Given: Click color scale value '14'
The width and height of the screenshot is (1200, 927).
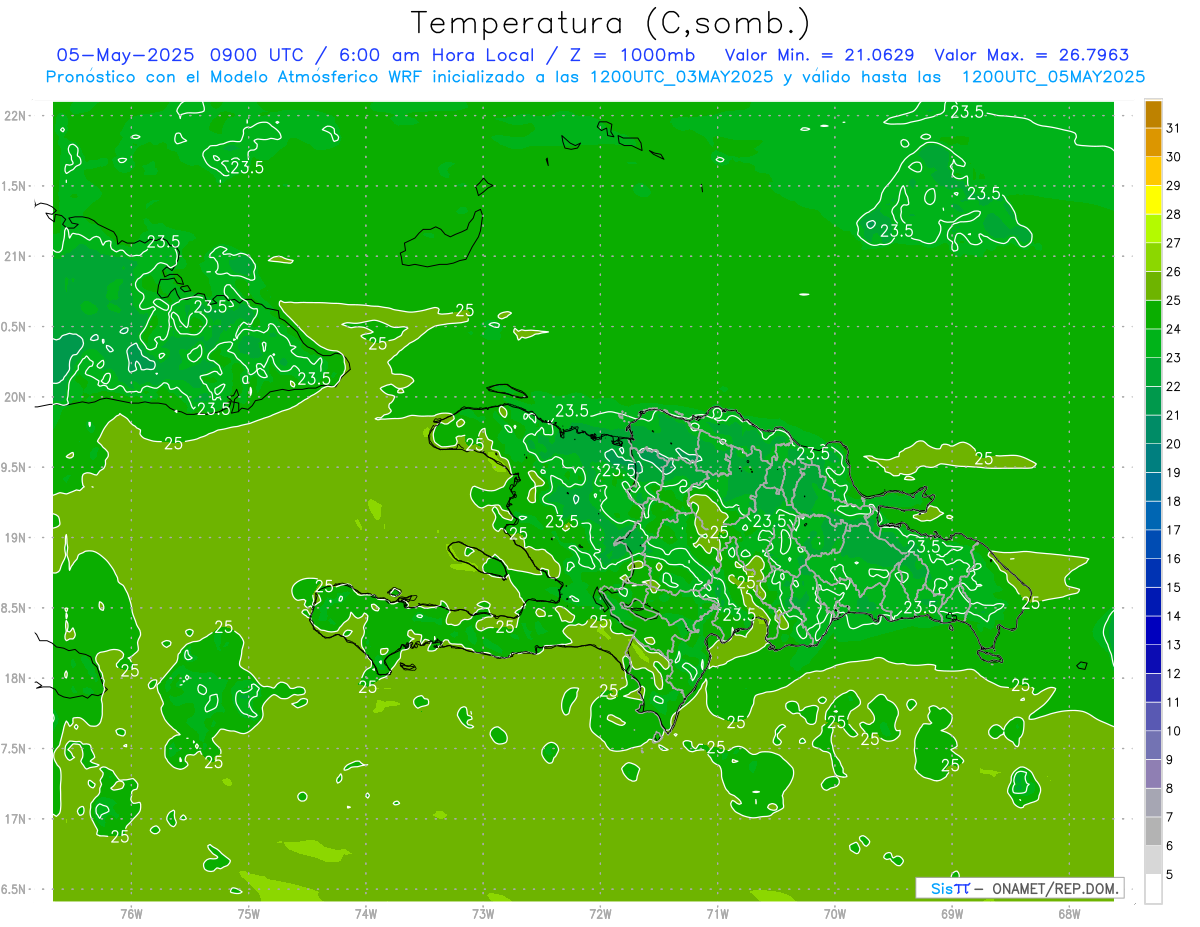Looking at the screenshot, I should [x=1174, y=616].
